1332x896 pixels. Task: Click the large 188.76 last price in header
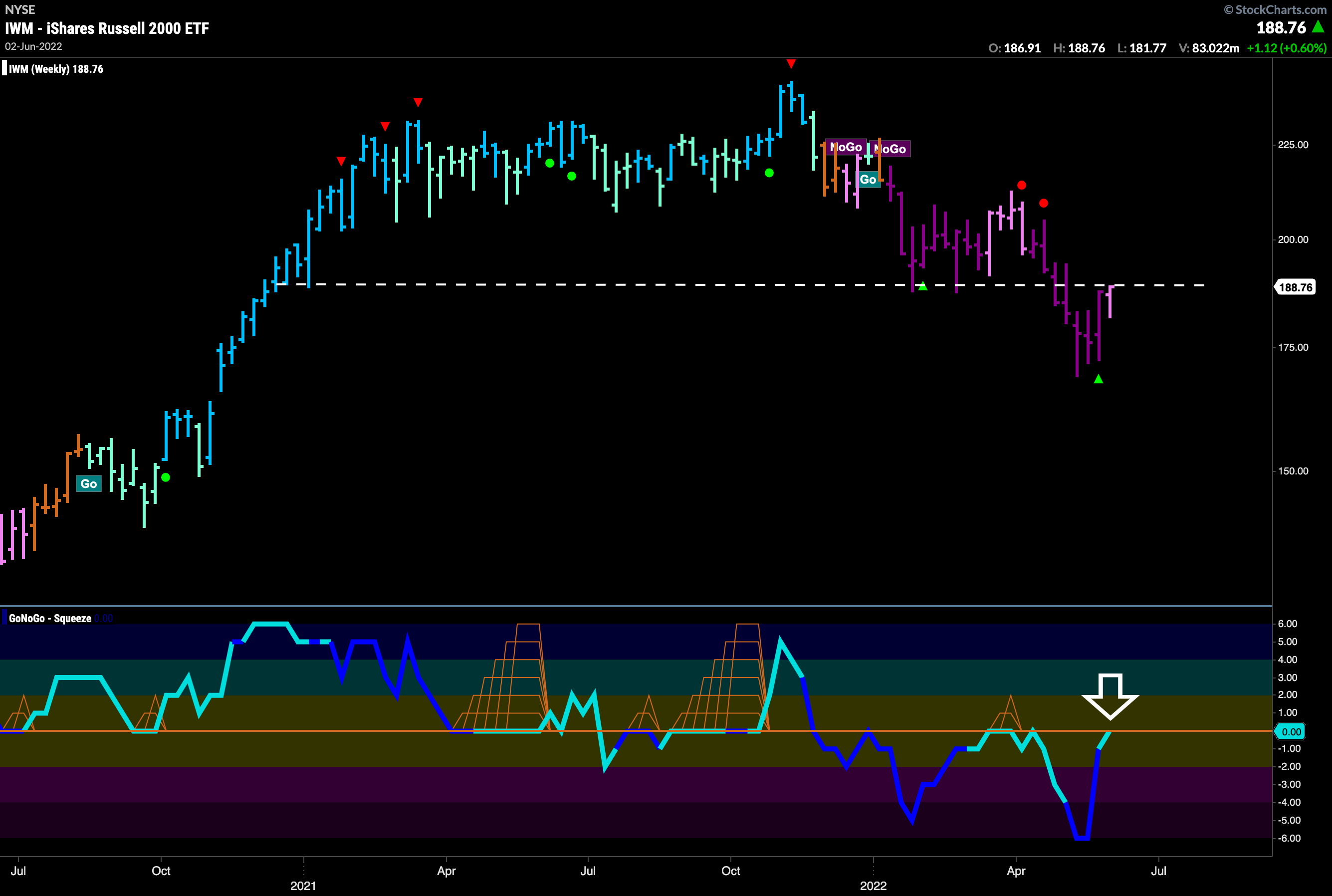tap(1281, 27)
